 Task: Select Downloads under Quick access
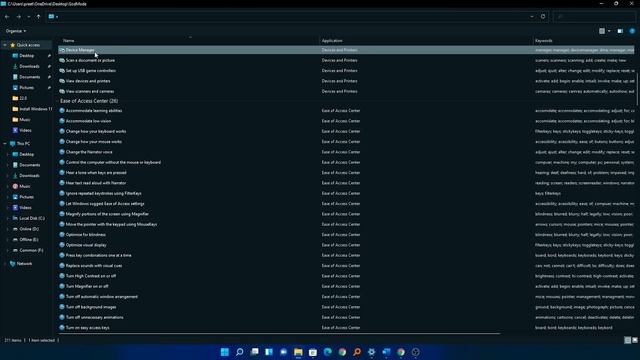pos(29,66)
